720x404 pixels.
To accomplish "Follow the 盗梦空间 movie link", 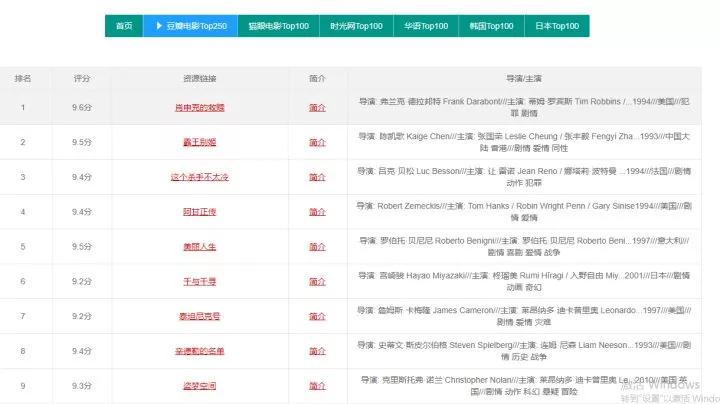I will click(x=200, y=386).
